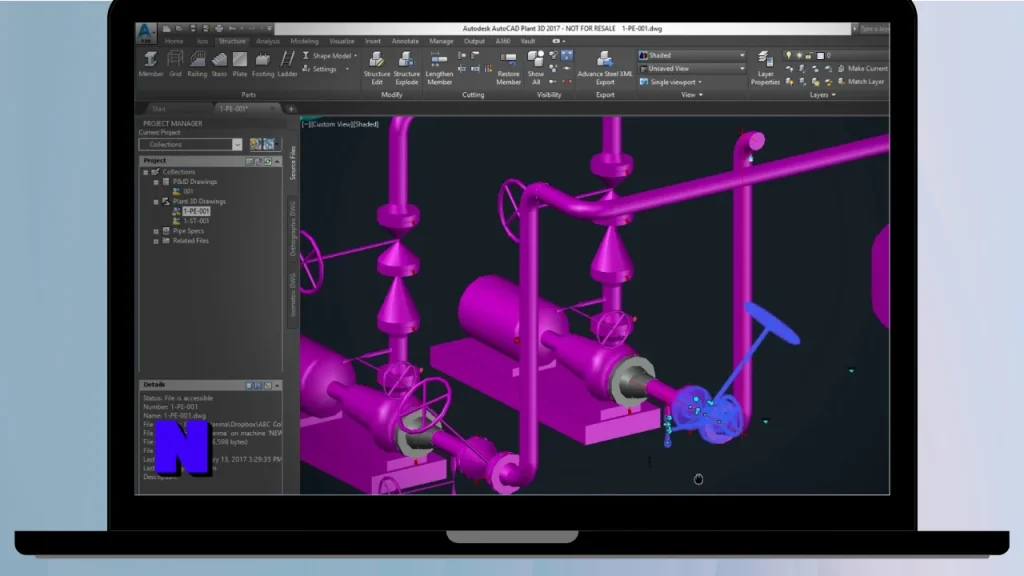Select the Grid structure tool
This screenshot has height=576, width=1024.
coord(175,64)
